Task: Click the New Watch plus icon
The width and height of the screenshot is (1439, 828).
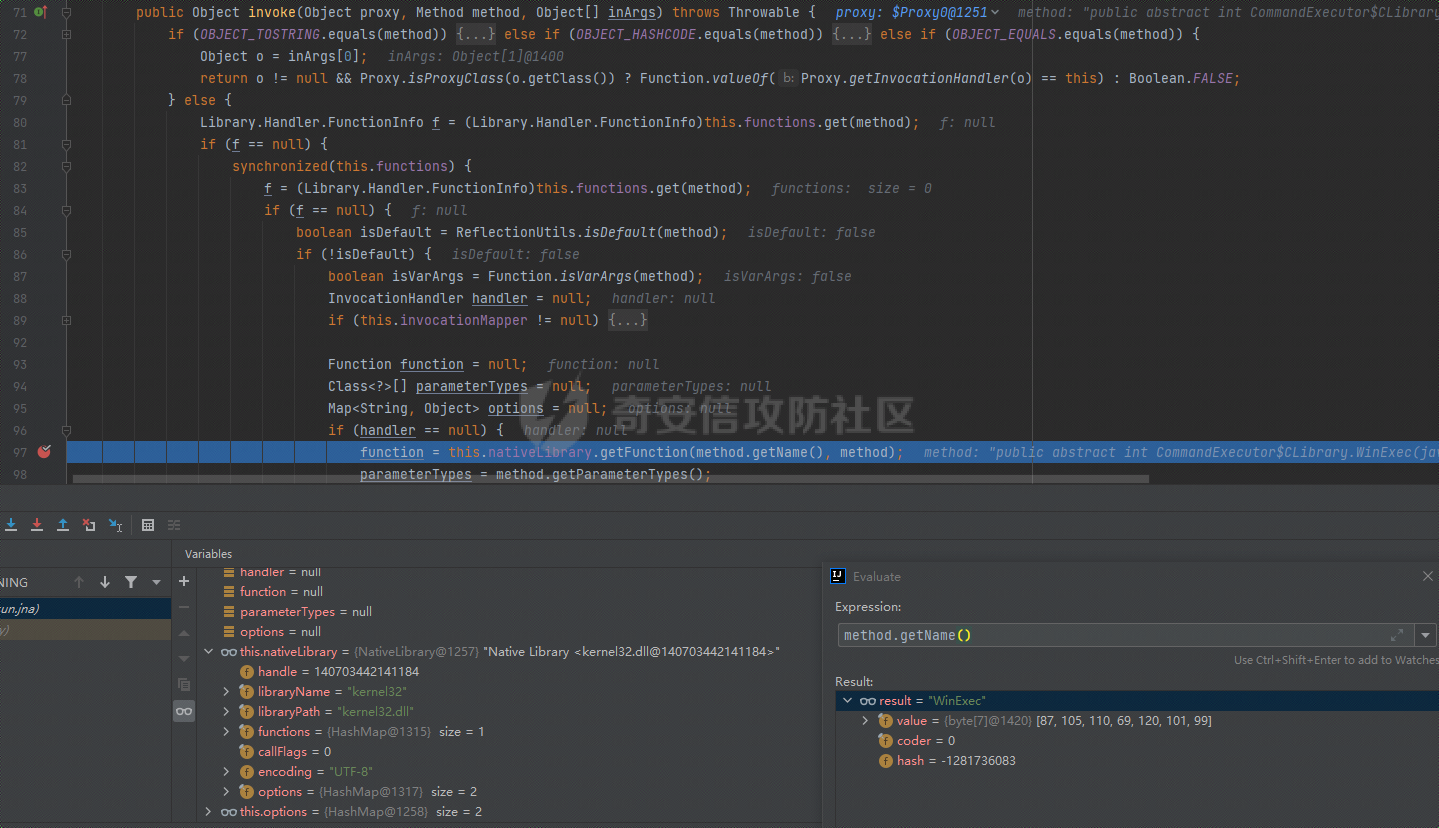Action: click(x=184, y=581)
